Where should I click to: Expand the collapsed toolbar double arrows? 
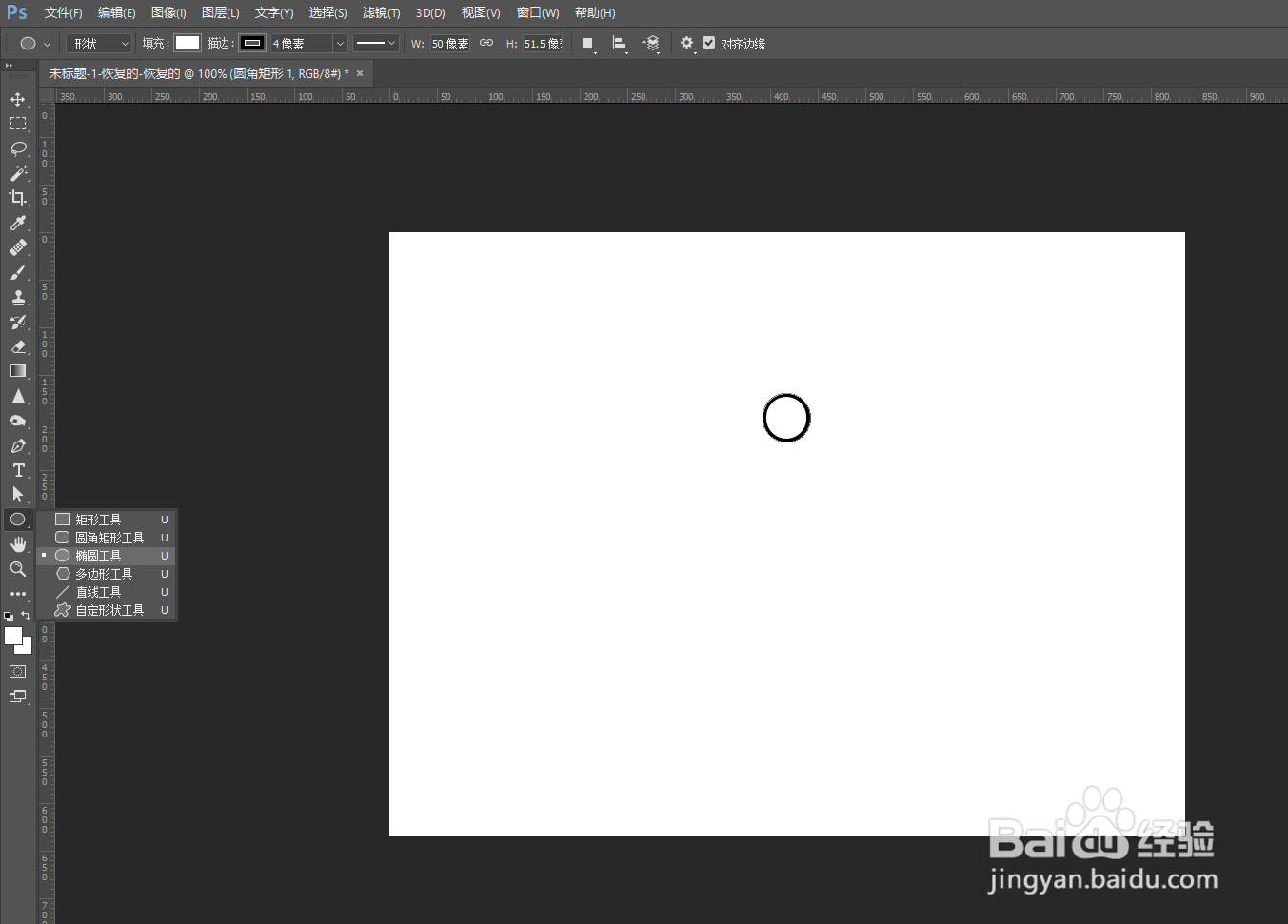point(9,66)
